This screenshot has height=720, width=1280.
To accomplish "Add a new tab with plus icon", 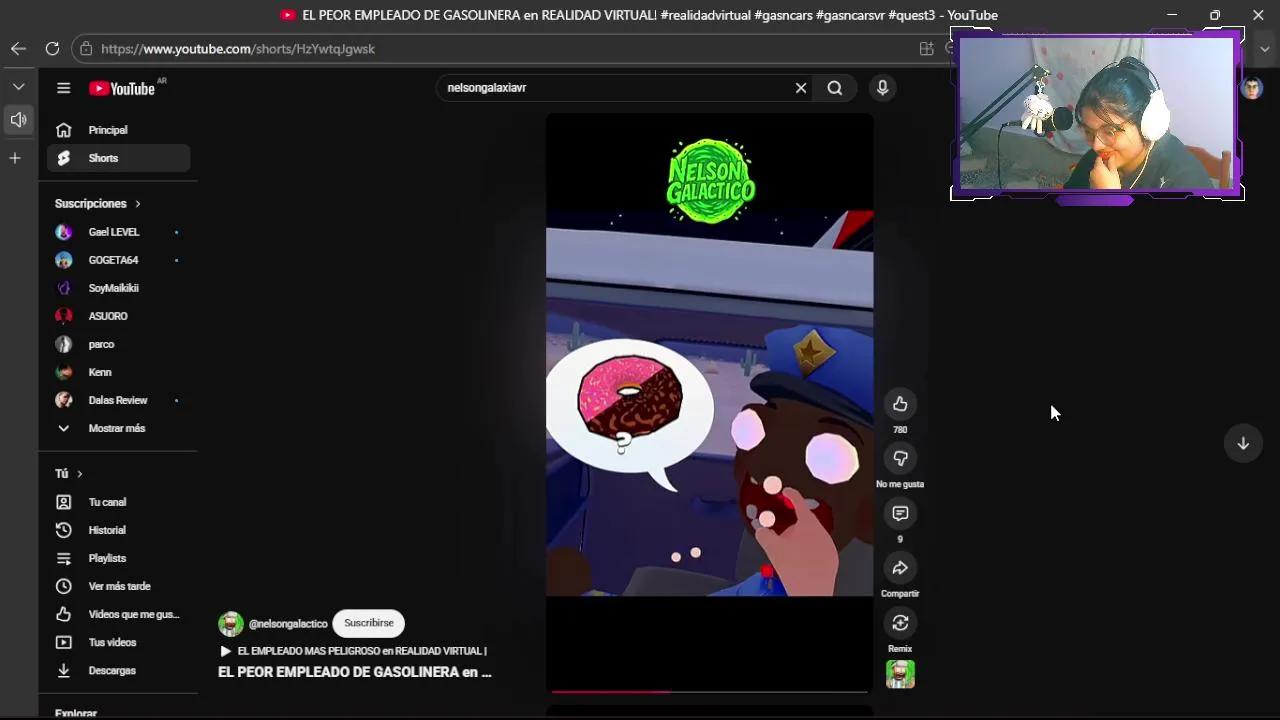I will [x=15, y=158].
